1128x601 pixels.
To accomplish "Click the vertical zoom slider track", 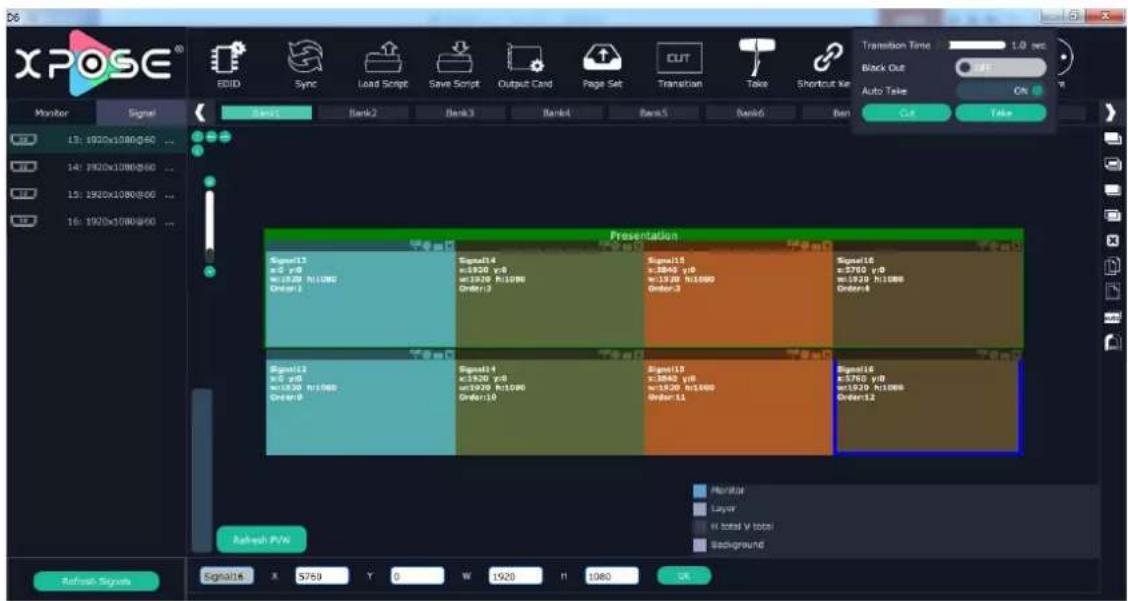I will coord(210,226).
